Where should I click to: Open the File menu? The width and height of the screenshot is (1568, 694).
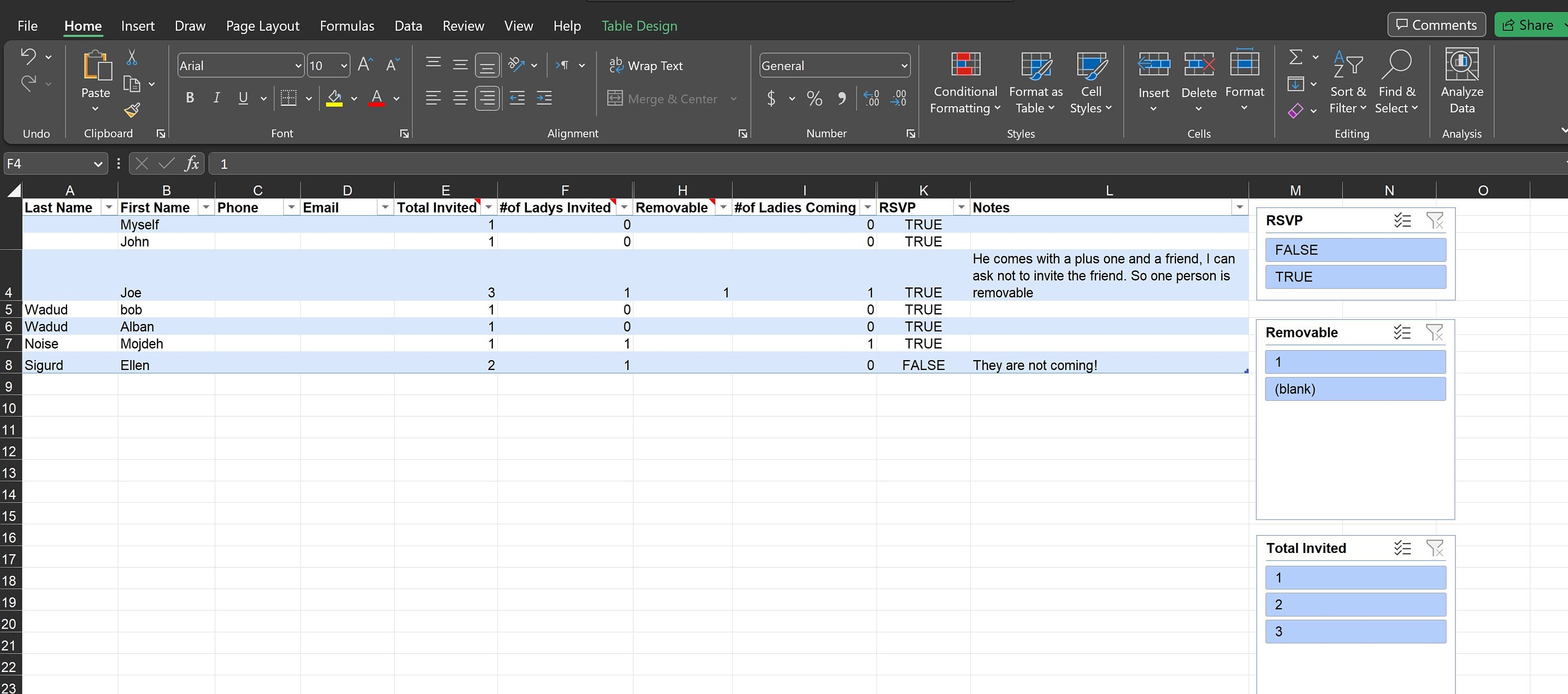pos(27,26)
